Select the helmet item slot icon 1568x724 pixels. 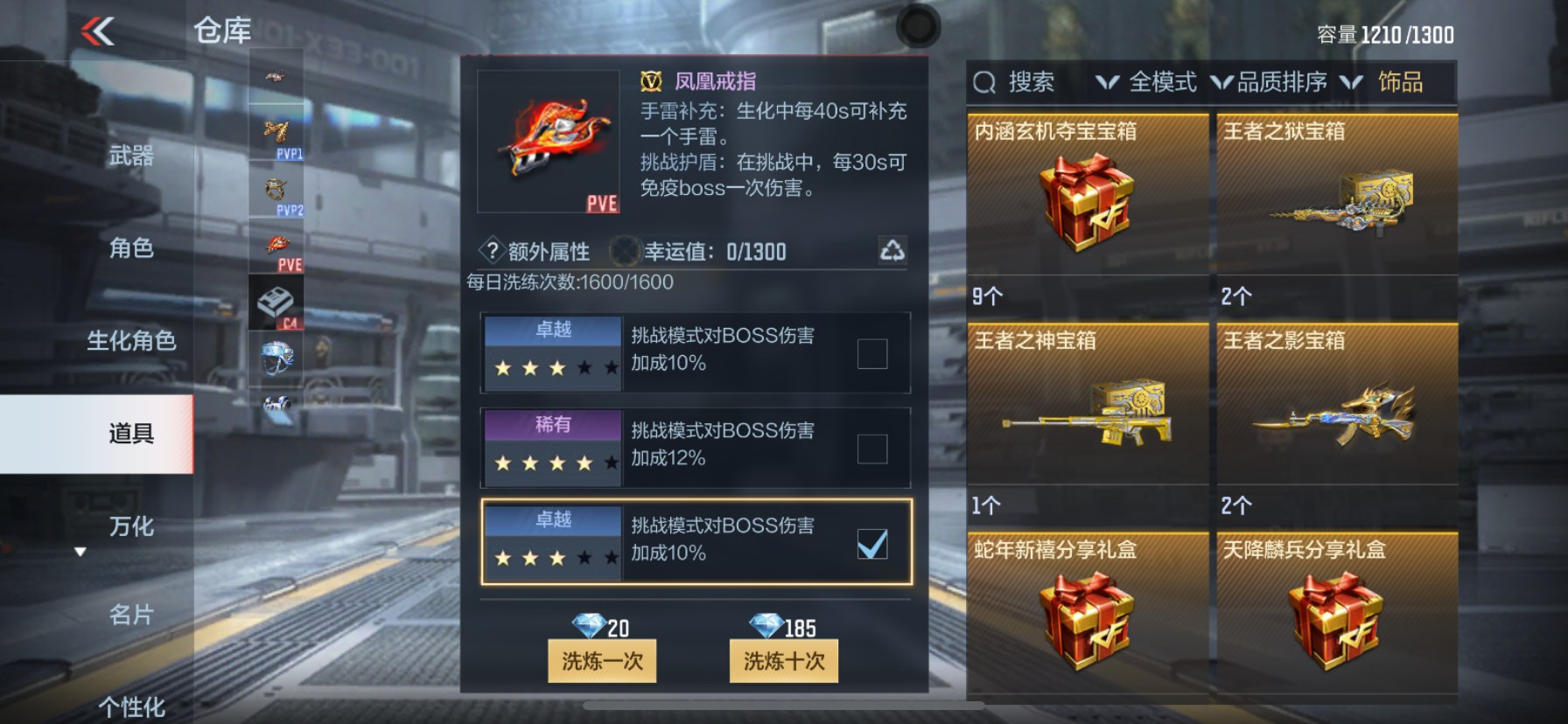[276, 359]
